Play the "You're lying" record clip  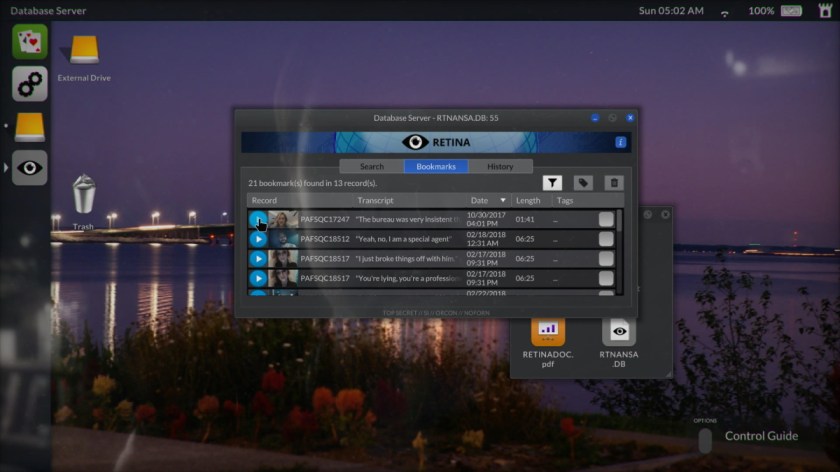click(x=258, y=278)
